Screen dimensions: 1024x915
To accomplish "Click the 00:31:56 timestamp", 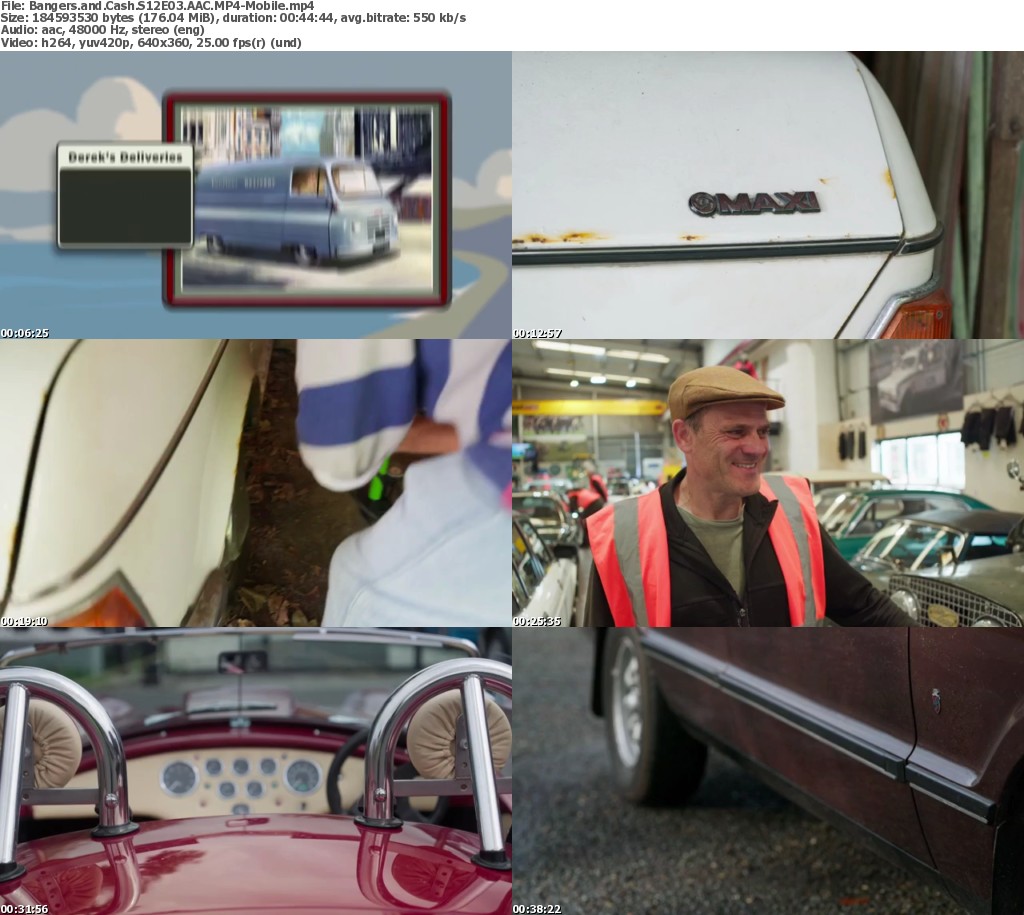I will (25, 909).
